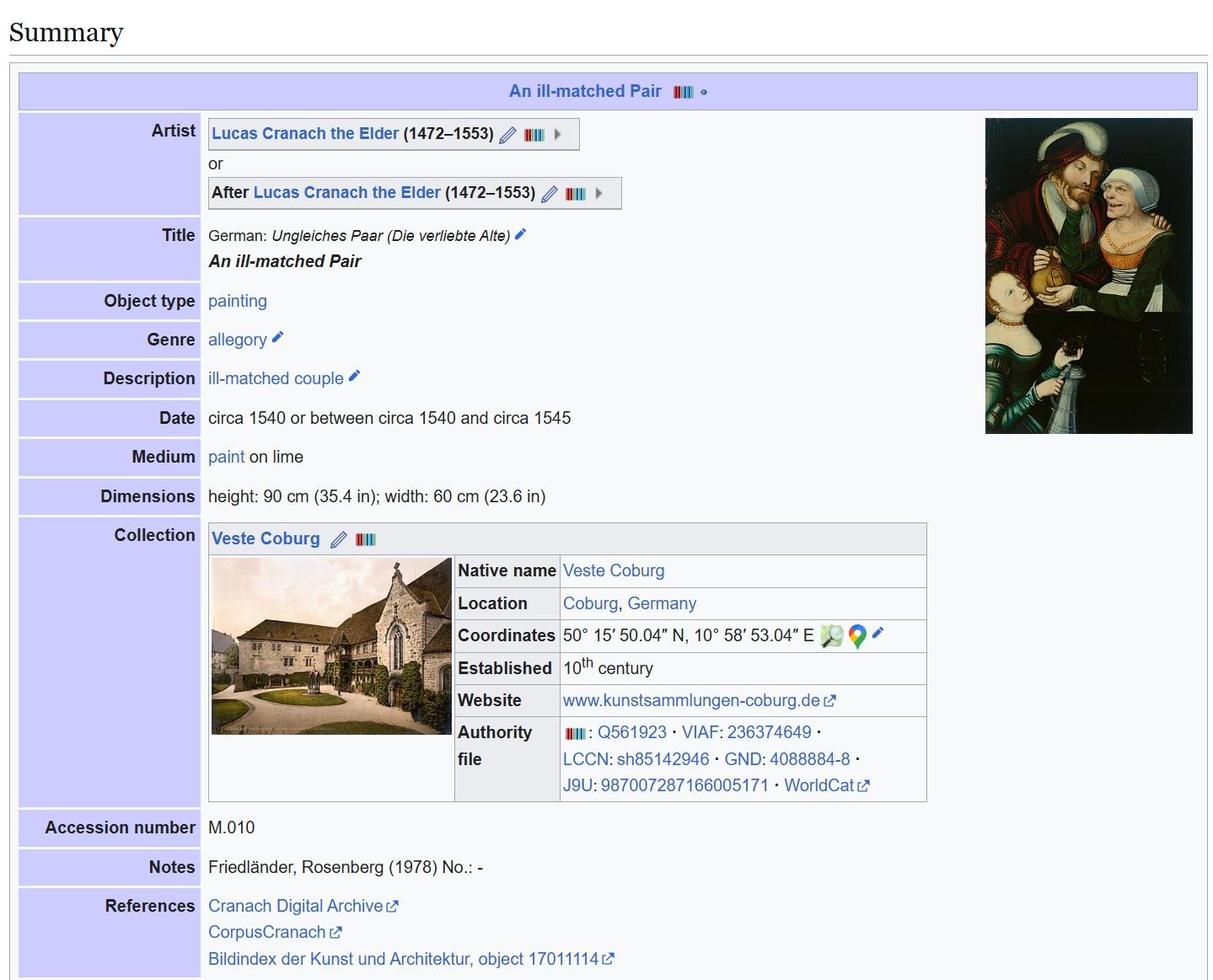The image size is (1213, 980).
Task: Click the pencil icon after the German title
Action: (x=520, y=234)
